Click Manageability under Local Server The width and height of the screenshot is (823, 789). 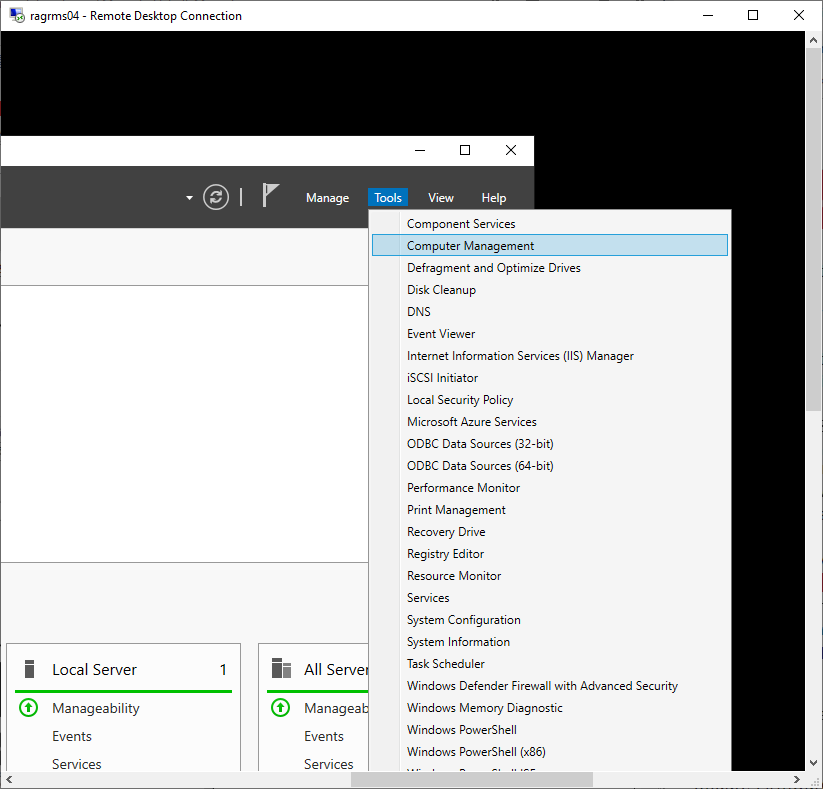[x=96, y=709]
